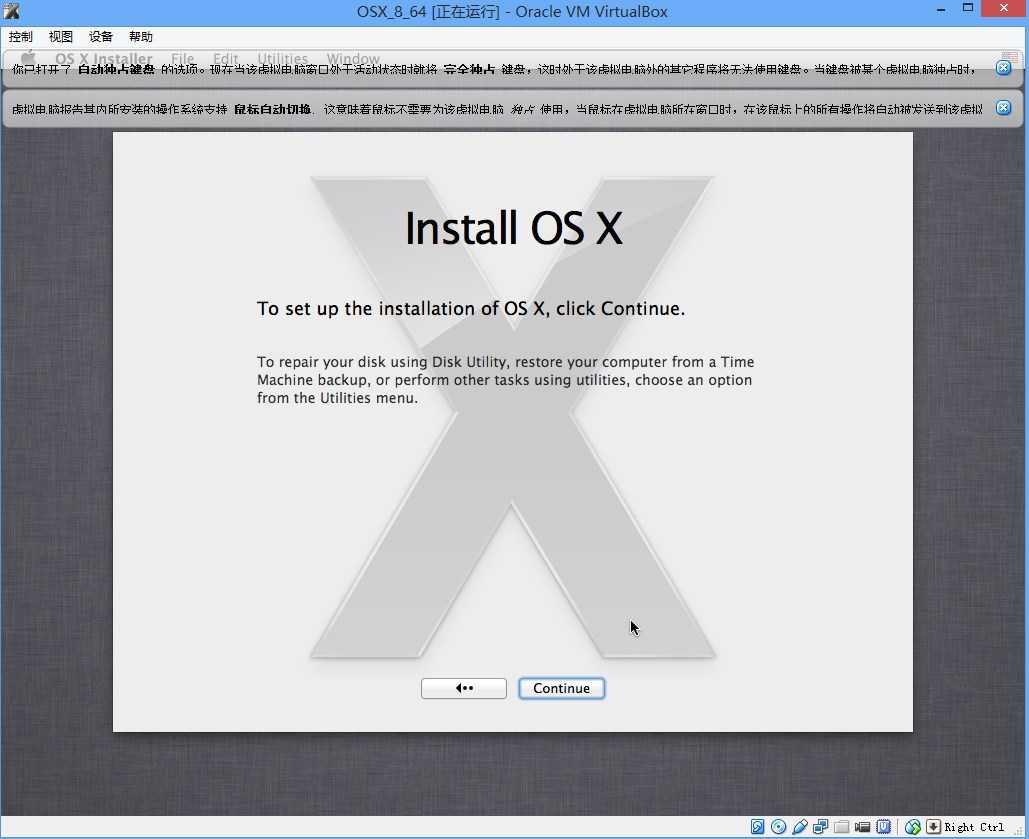Open the 帮助 menu
This screenshot has height=839, width=1029.
tap(140, 37)
